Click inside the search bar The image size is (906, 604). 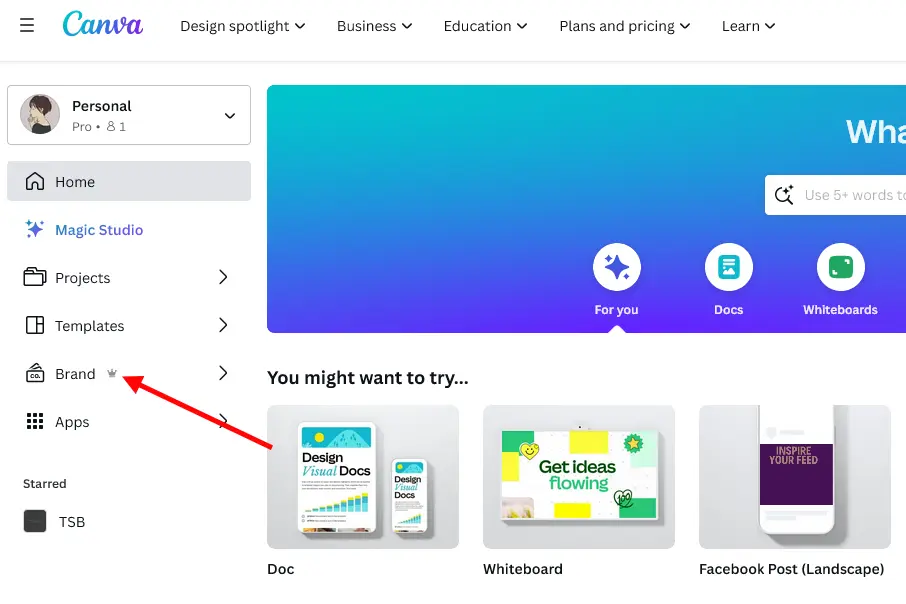(860, 195)
